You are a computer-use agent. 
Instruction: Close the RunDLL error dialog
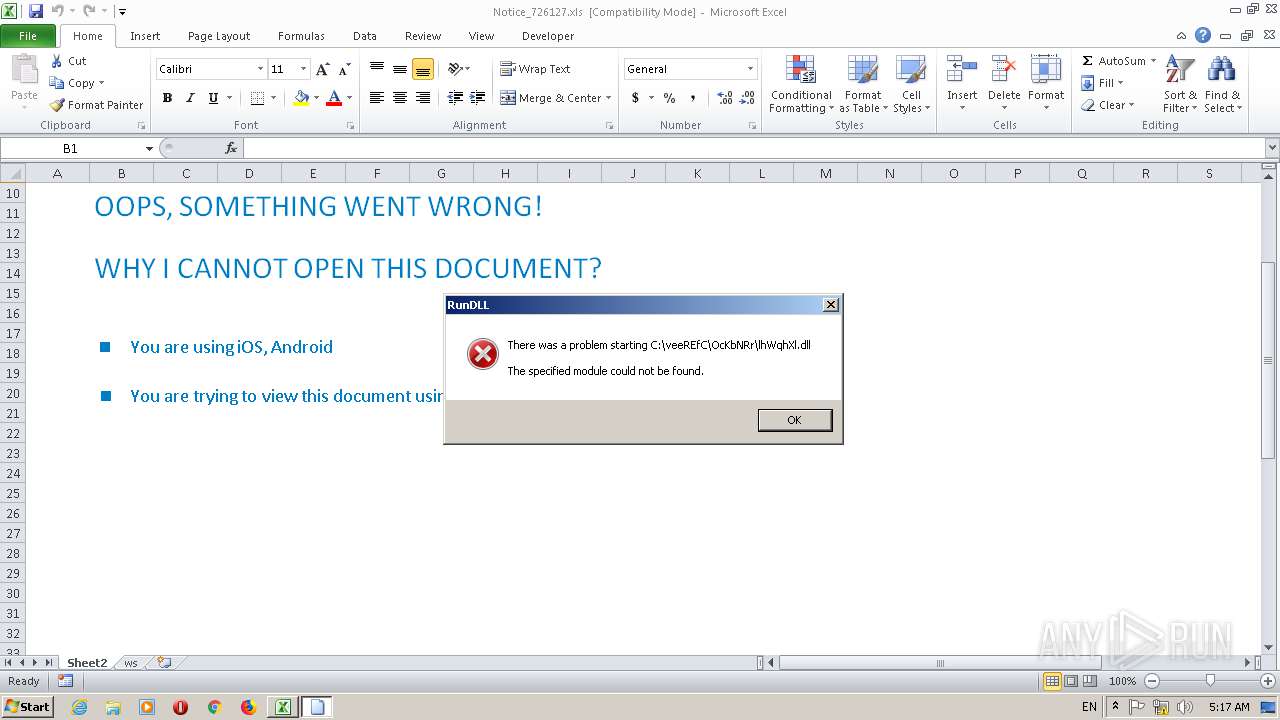coord(831,304)
